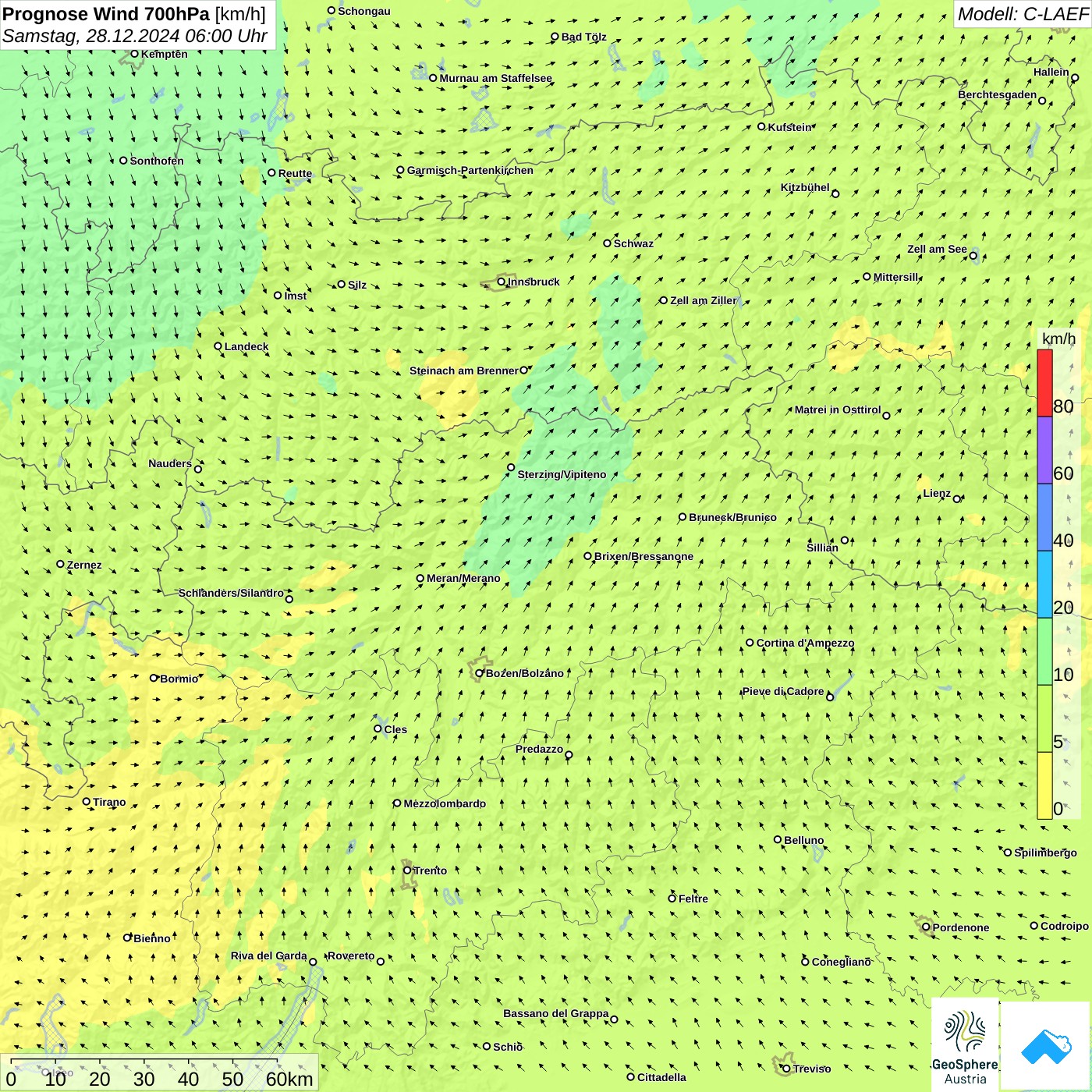The image size is (1092, 1092).
Task: Click the 'Bienno' label
Action: coord(152,938)
